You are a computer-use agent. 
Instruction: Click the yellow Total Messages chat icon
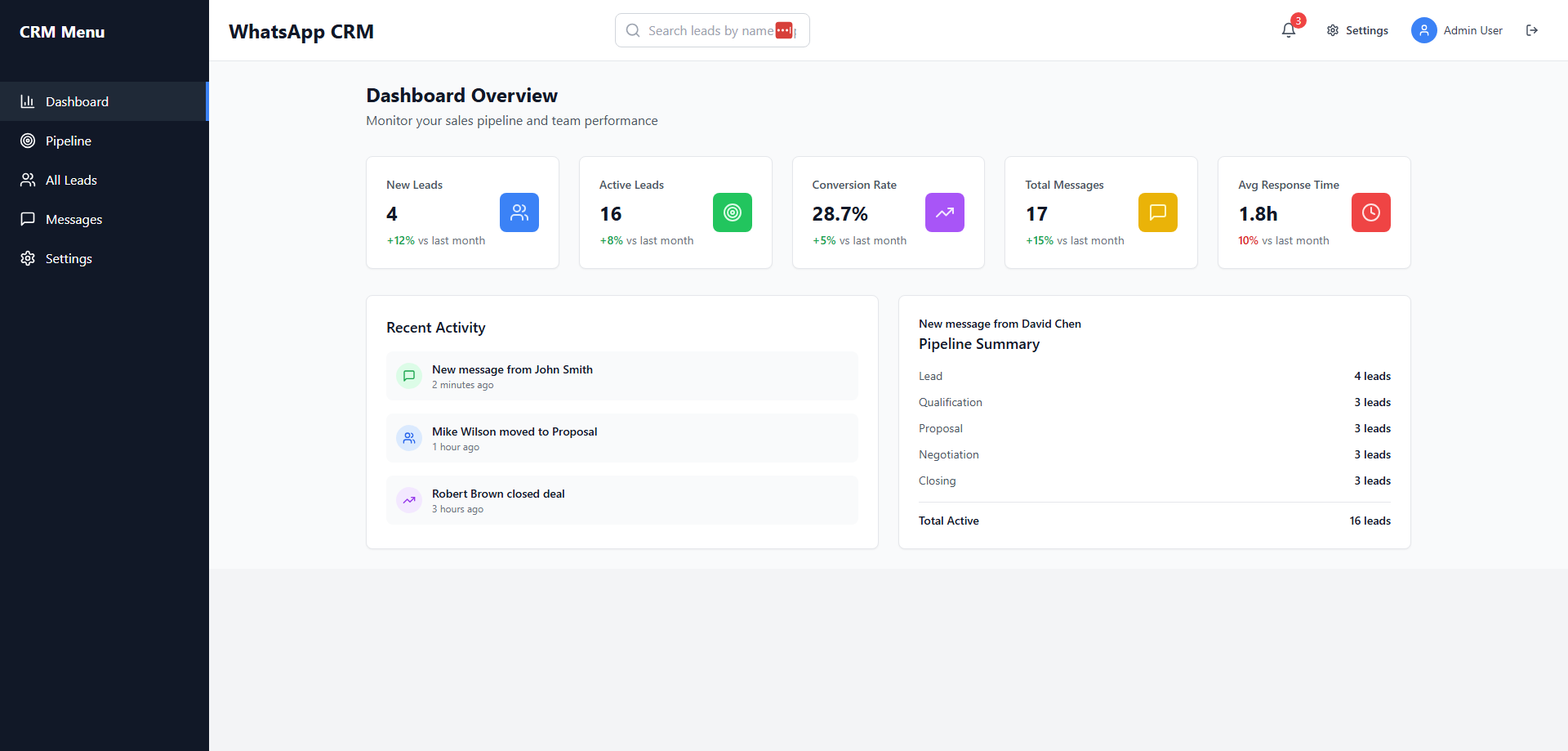click(1157, 212)
